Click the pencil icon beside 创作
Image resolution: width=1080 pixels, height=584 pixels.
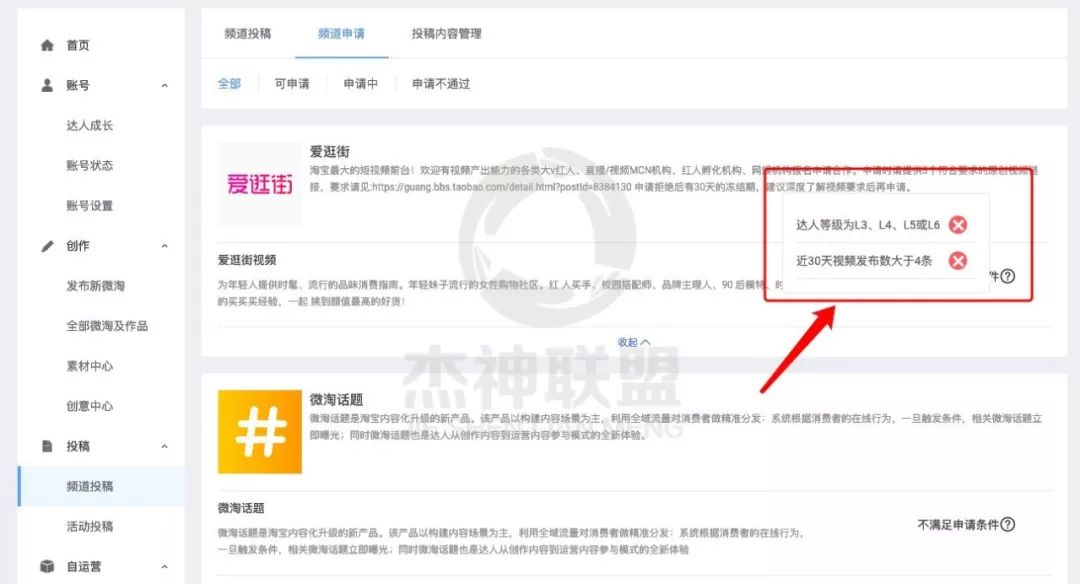[x=47, y=246]
